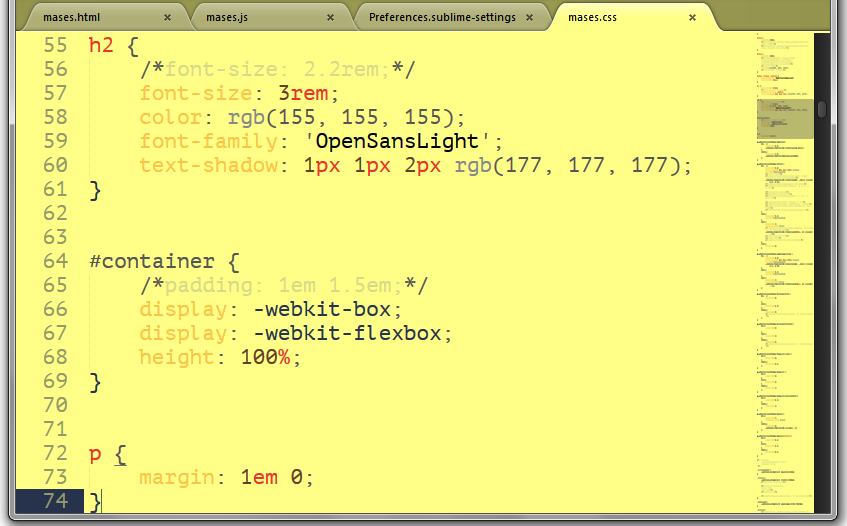Click the -webkit-box value

point(322,309)
